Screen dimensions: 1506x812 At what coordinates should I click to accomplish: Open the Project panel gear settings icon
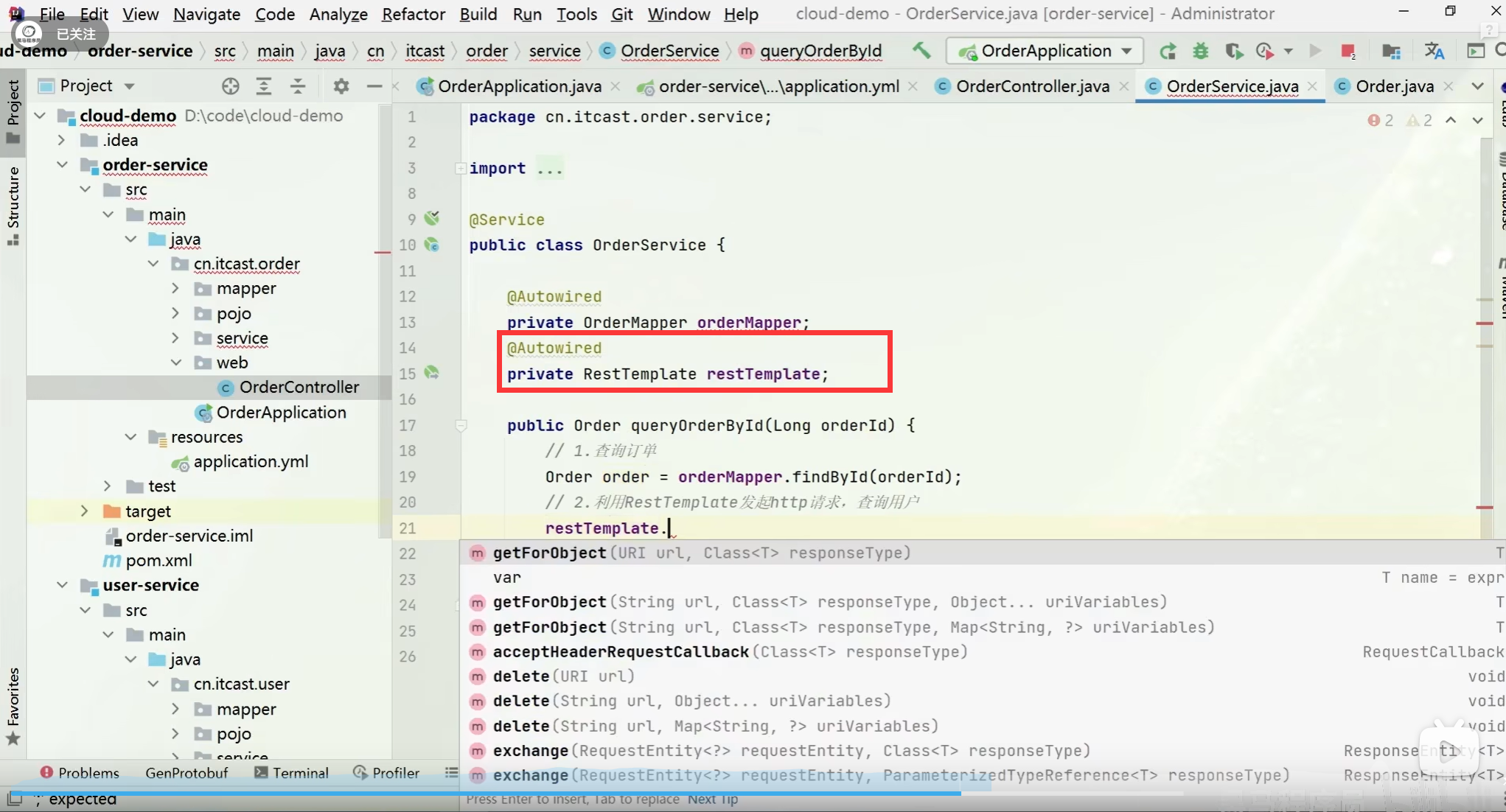(341, 86)
